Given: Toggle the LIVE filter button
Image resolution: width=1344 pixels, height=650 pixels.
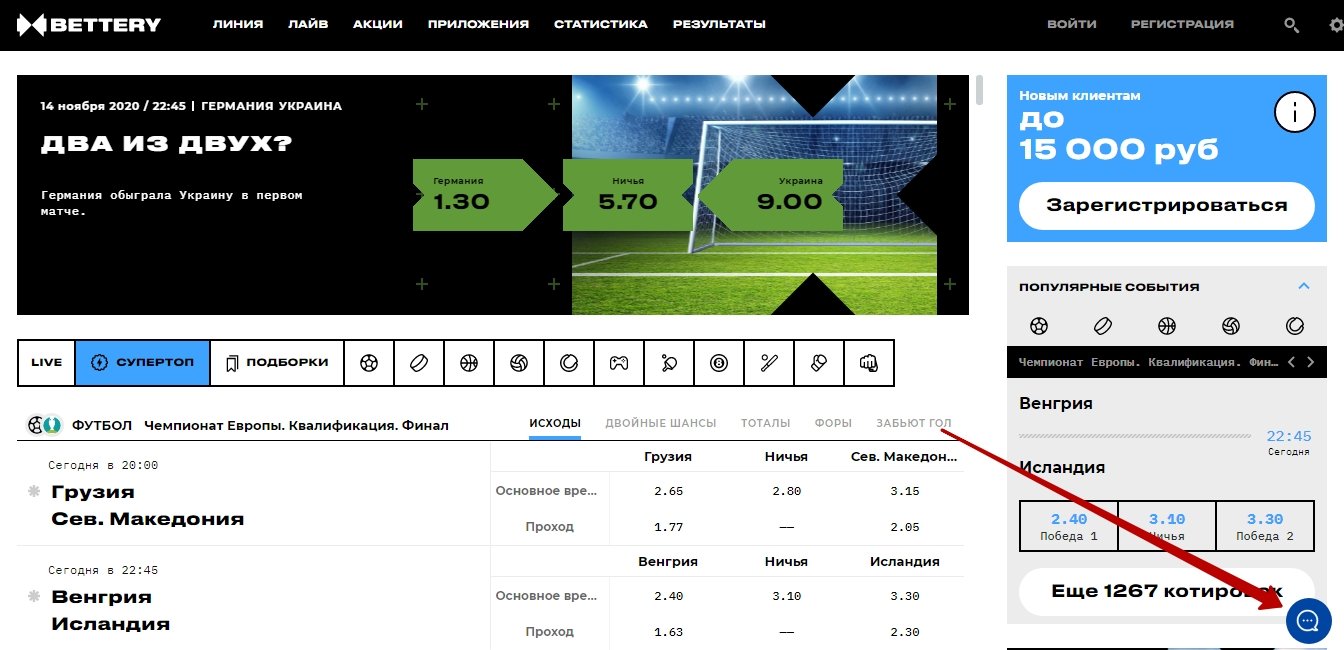Looking at the screenshot, I should coord(47,363).
